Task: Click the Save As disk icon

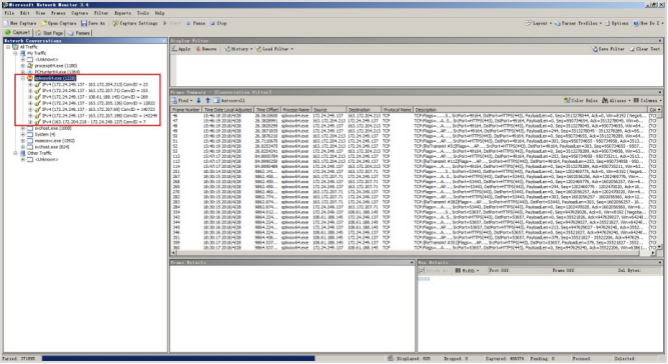Action: (84, 23)
